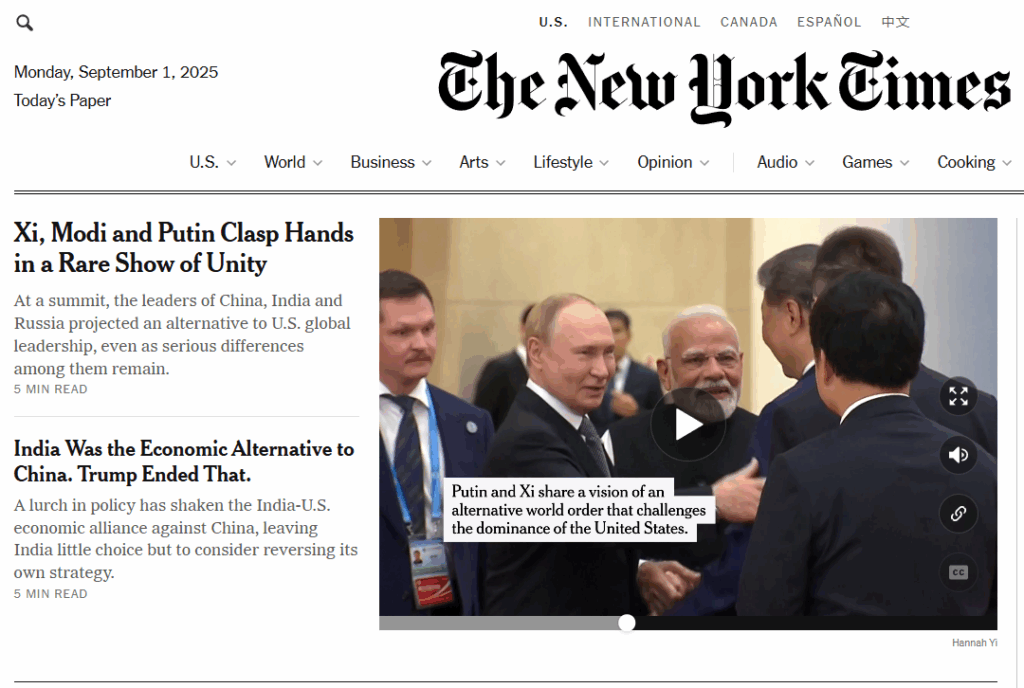
Task: Switch to the Canada edition
Action: (749, 22)
